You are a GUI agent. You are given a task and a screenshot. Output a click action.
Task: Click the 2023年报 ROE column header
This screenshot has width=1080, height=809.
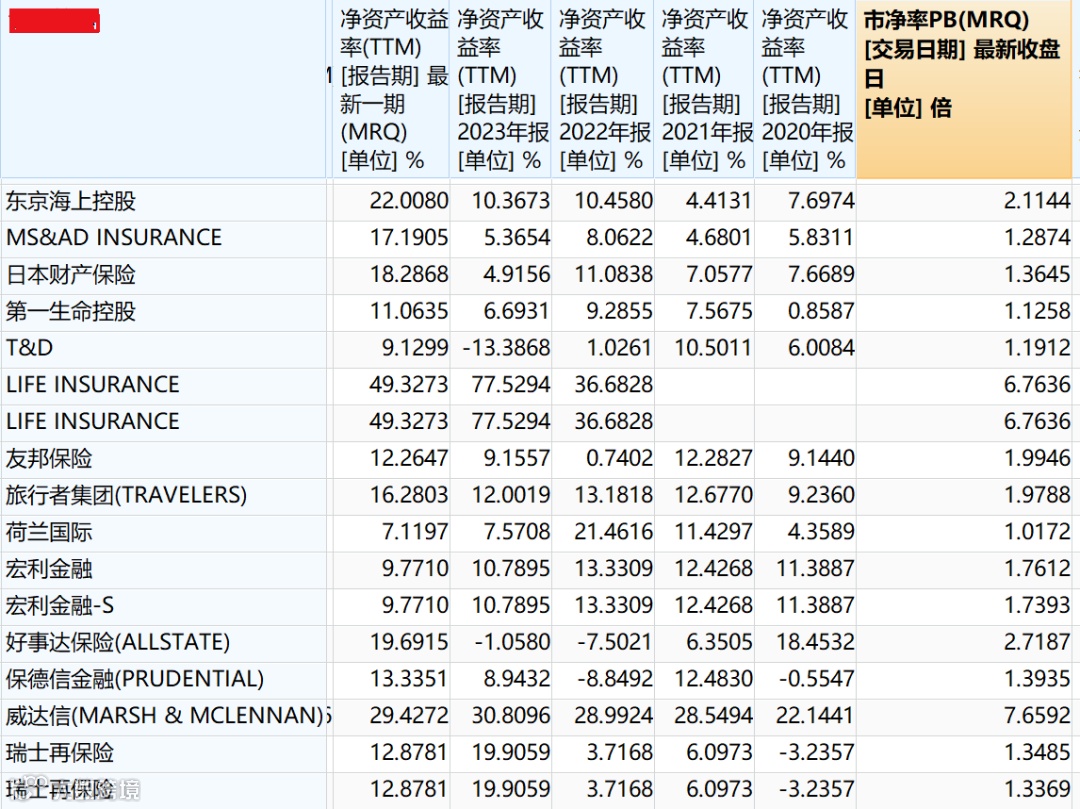point(501,89)
